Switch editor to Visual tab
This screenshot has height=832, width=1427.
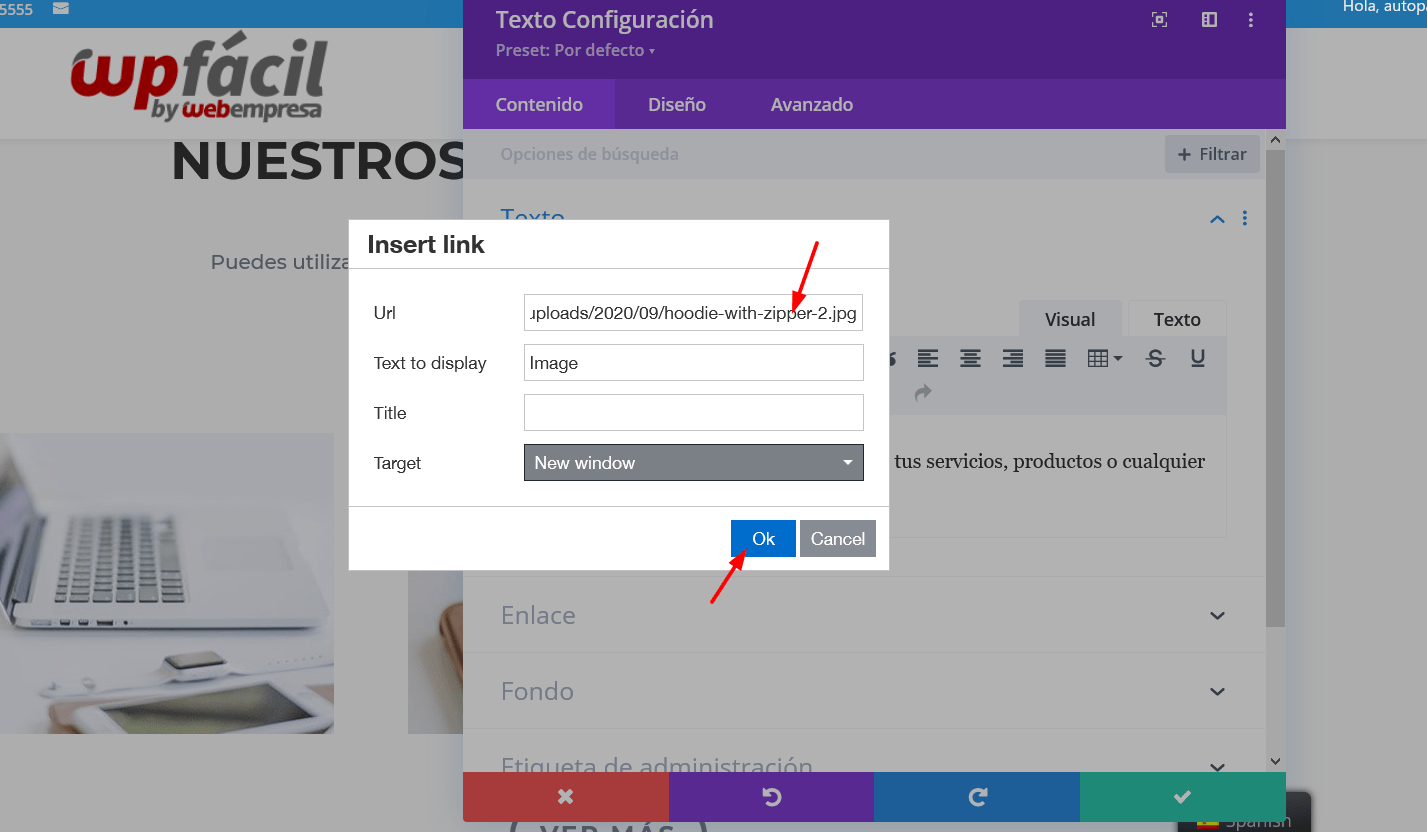coord(1070,319)
